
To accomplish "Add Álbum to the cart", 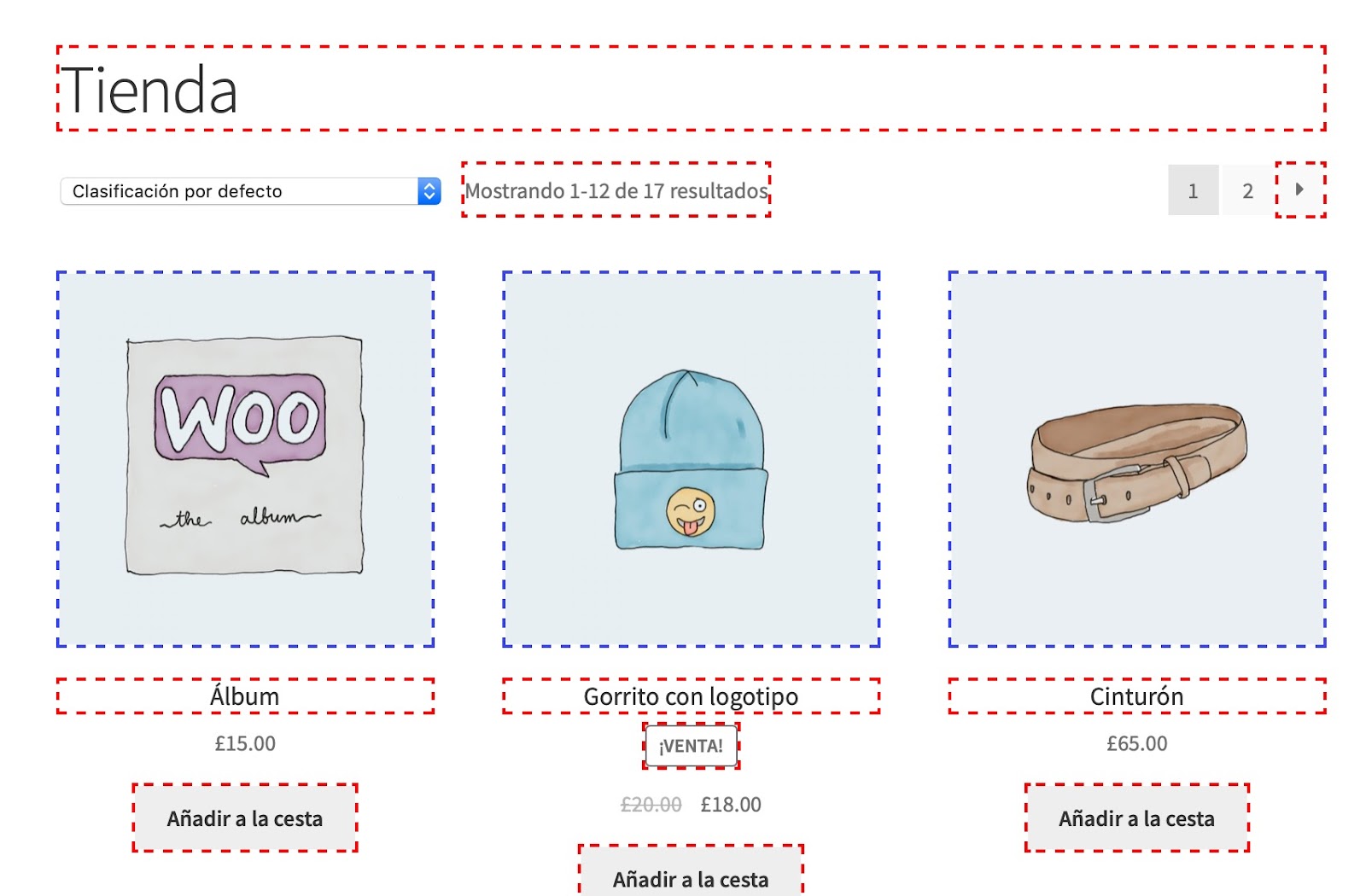I will click(245, 818).
